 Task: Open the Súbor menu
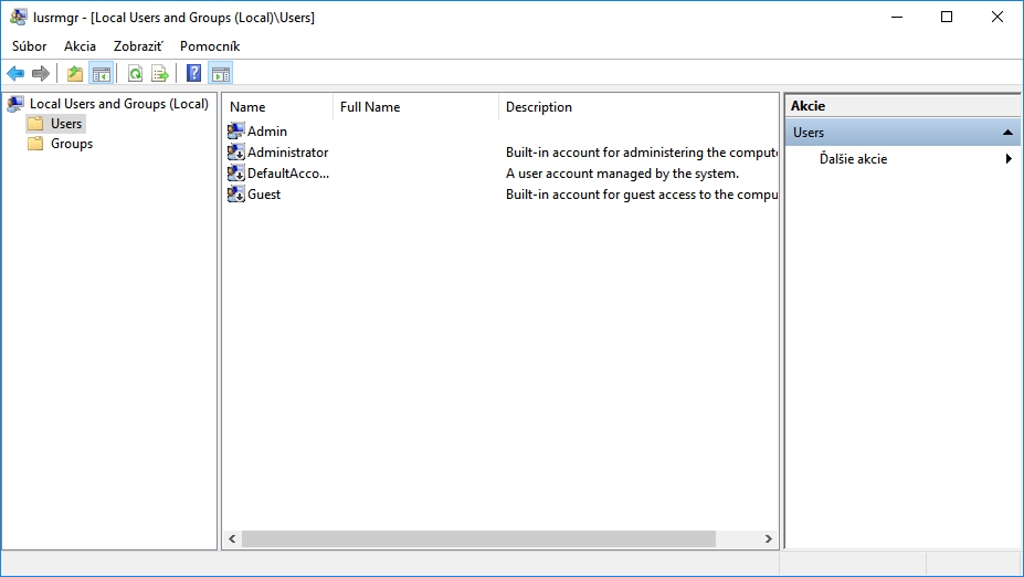tap(29, 46)
